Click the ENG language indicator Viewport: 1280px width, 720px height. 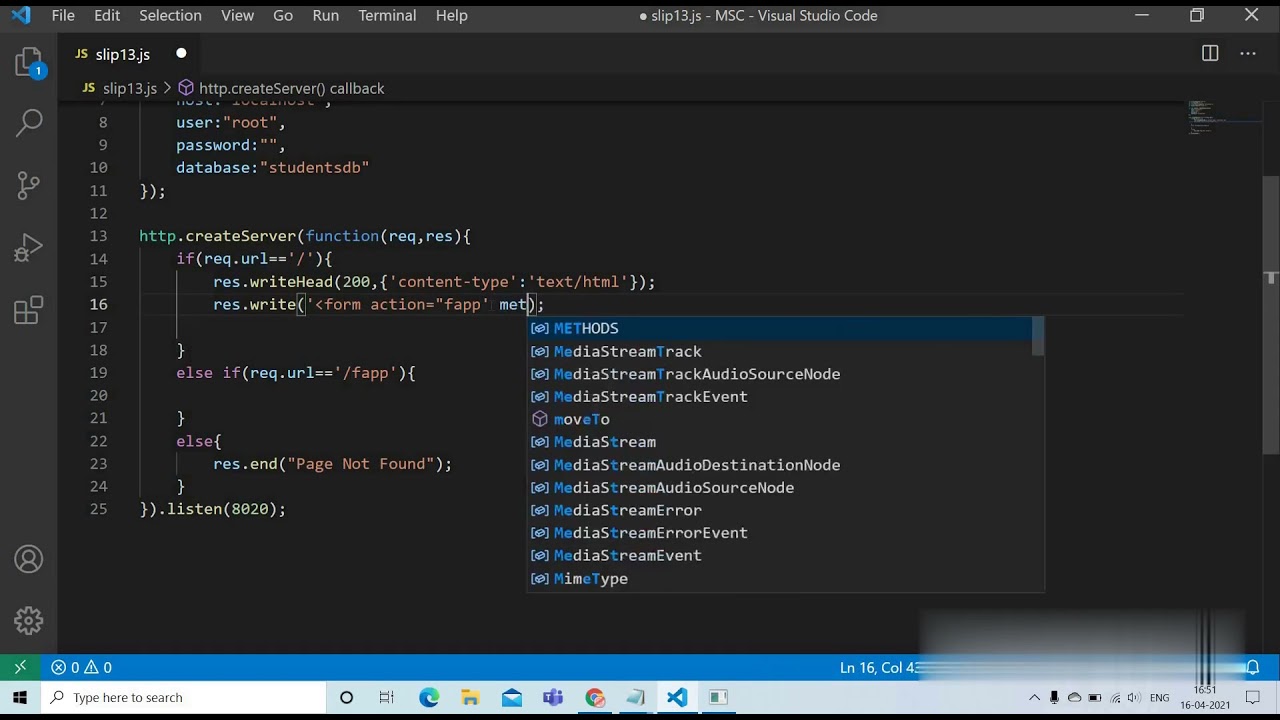(1160, 697)
